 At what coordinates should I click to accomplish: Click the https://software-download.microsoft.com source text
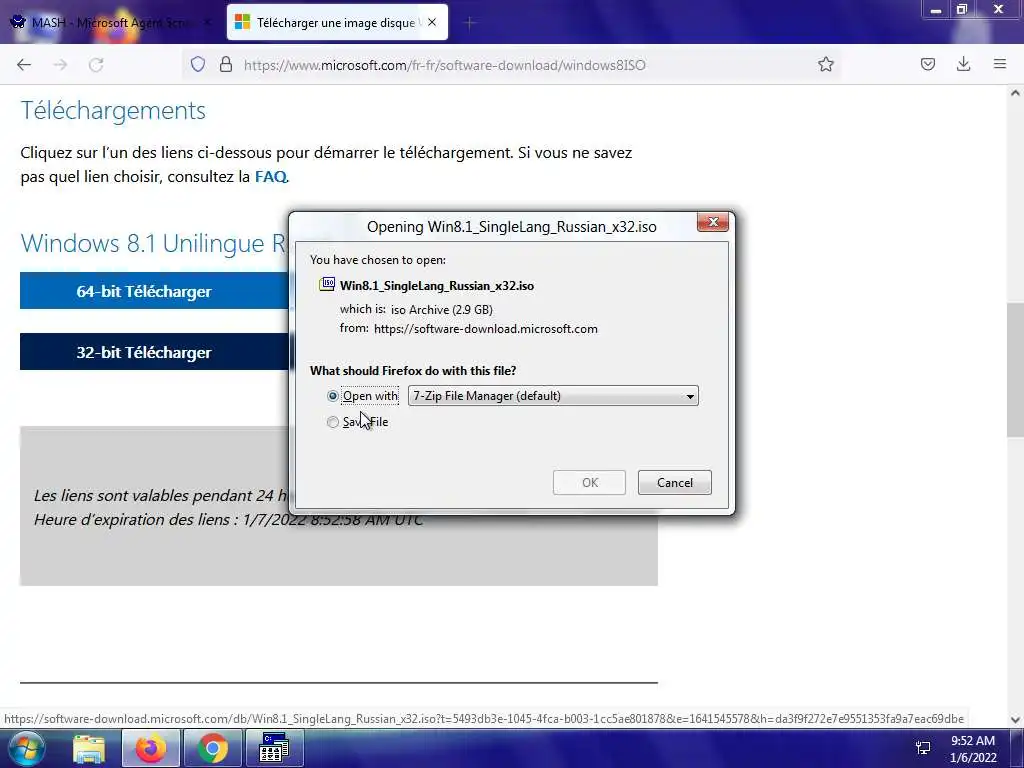[x=485, y=328]
